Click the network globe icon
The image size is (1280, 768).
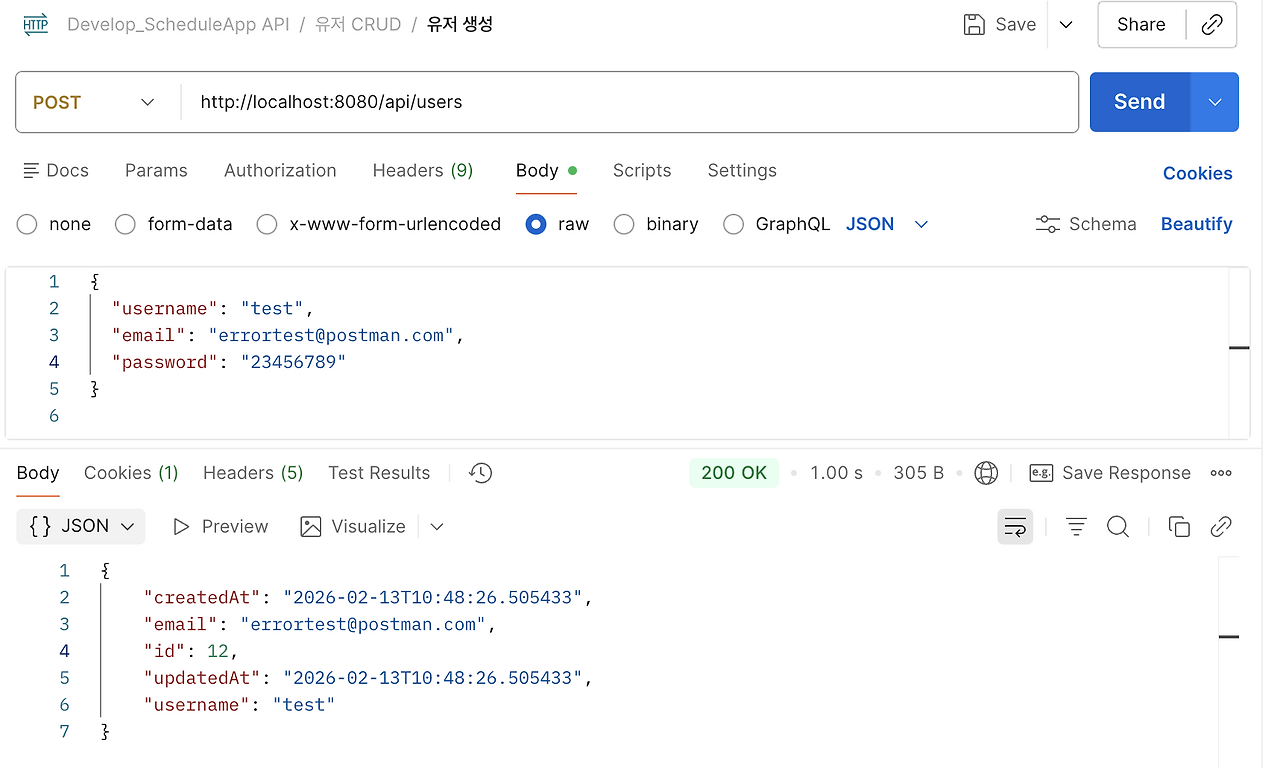986,473
